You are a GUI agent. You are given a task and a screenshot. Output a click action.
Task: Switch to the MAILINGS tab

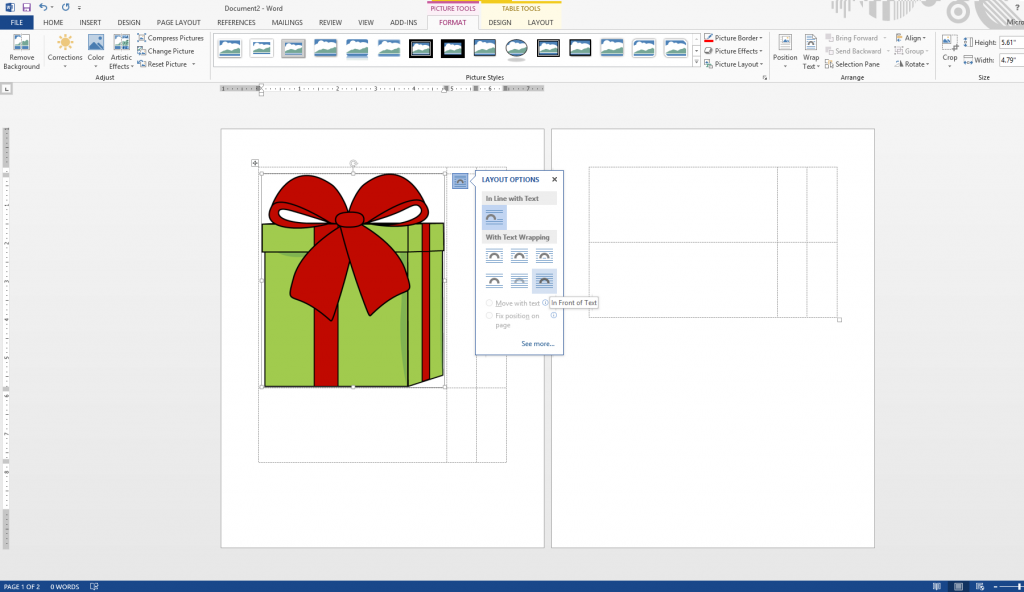[x=287, y=22]
